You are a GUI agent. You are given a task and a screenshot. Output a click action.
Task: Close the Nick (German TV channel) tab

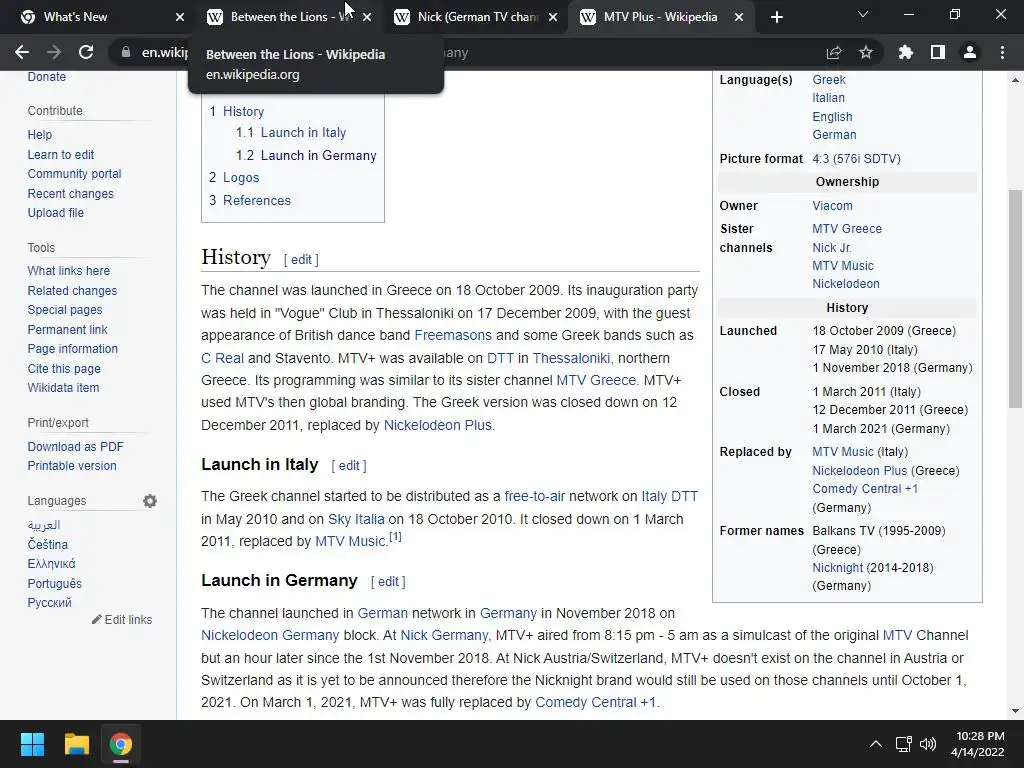(x=553, y=17)
